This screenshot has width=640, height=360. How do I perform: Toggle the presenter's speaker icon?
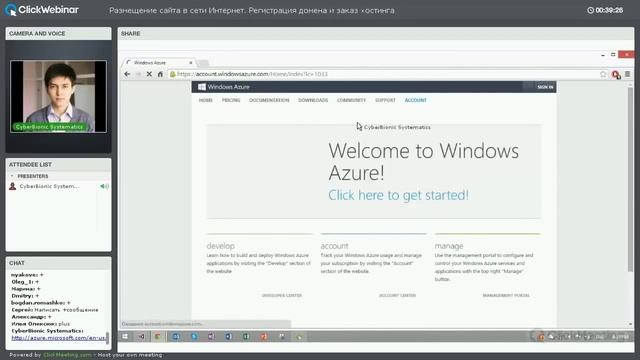[104, 186]
